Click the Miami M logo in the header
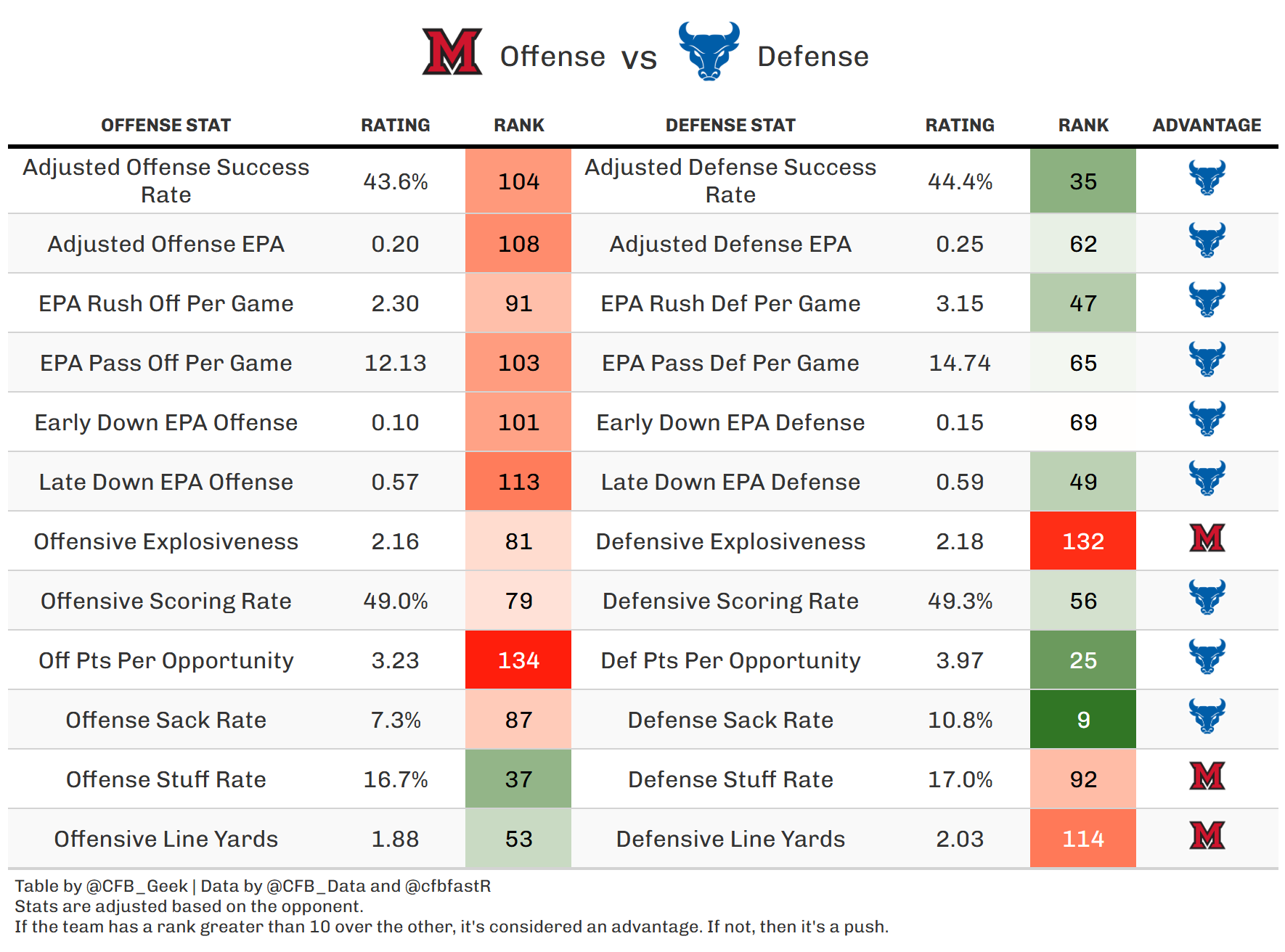The height and width of the screenshot is (952, 1285). [452, 52]
